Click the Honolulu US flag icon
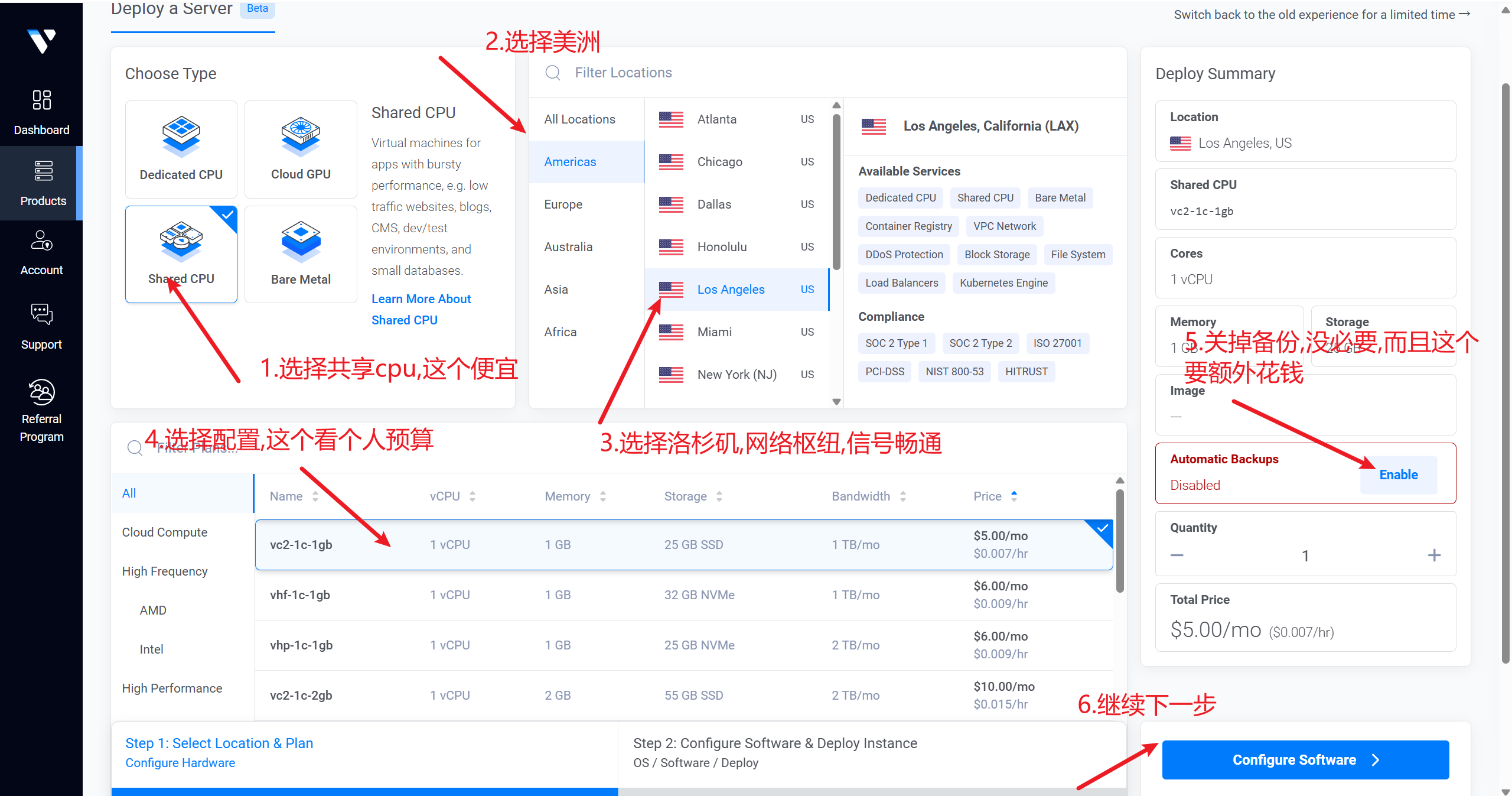The image size is (1512, 796). point(671,247)
